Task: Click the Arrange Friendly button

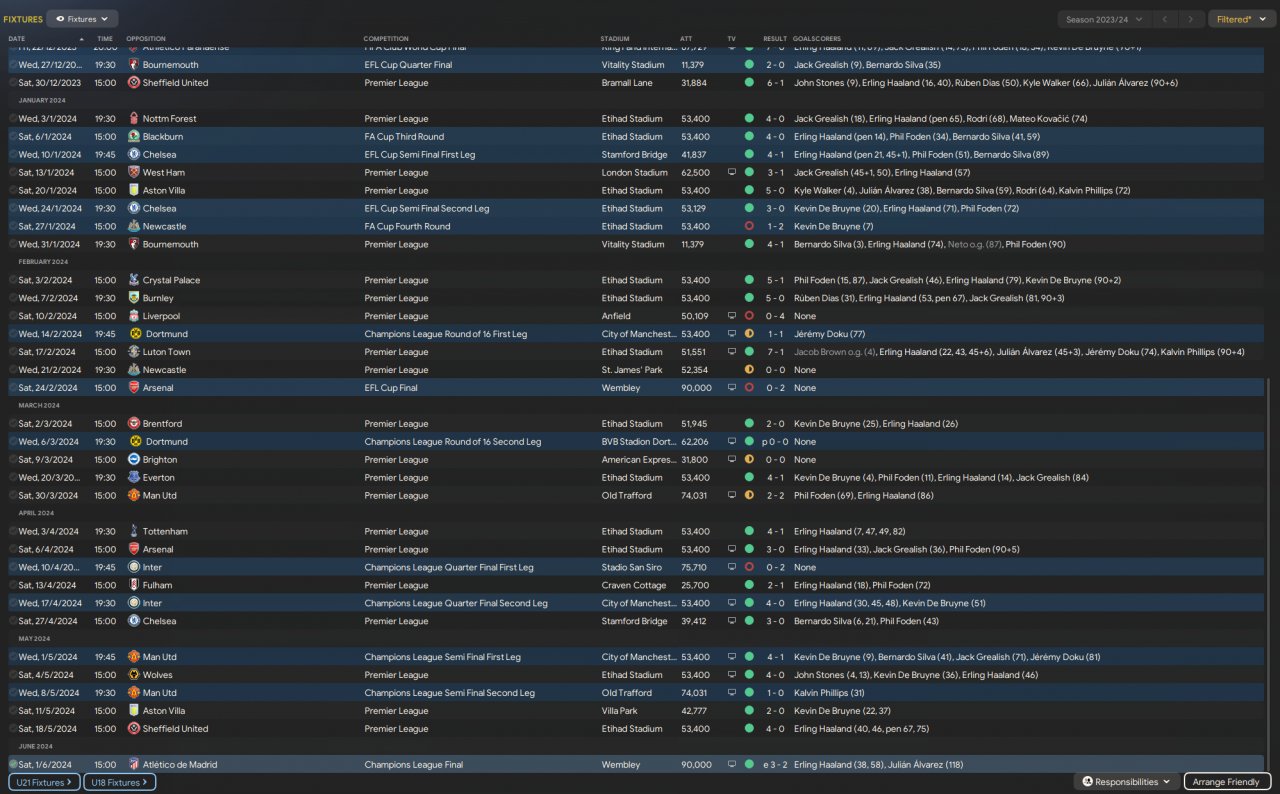Action: click(1228, 782)
